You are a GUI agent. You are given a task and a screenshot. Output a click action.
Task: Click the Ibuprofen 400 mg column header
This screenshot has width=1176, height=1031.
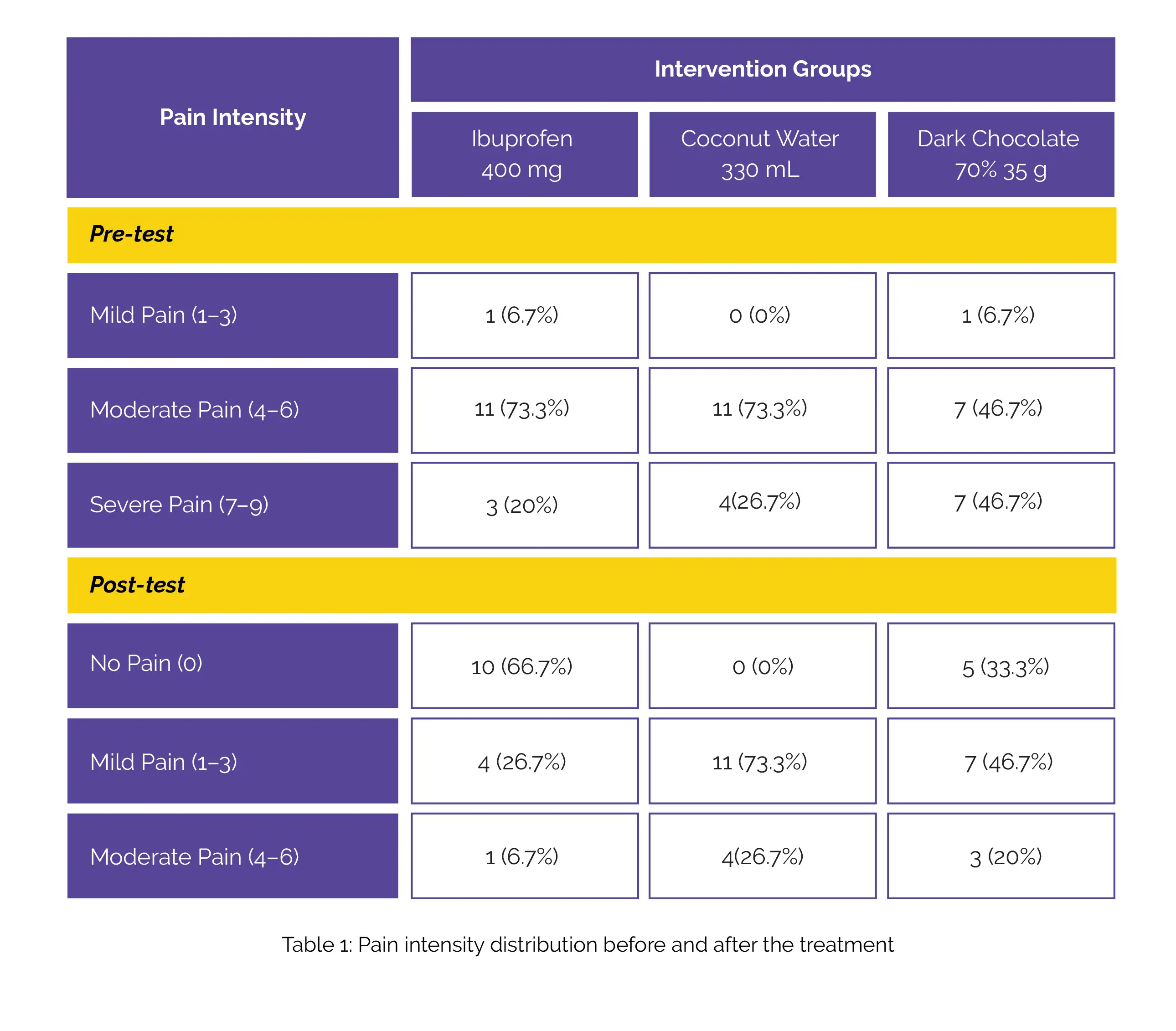coord(524,154)
